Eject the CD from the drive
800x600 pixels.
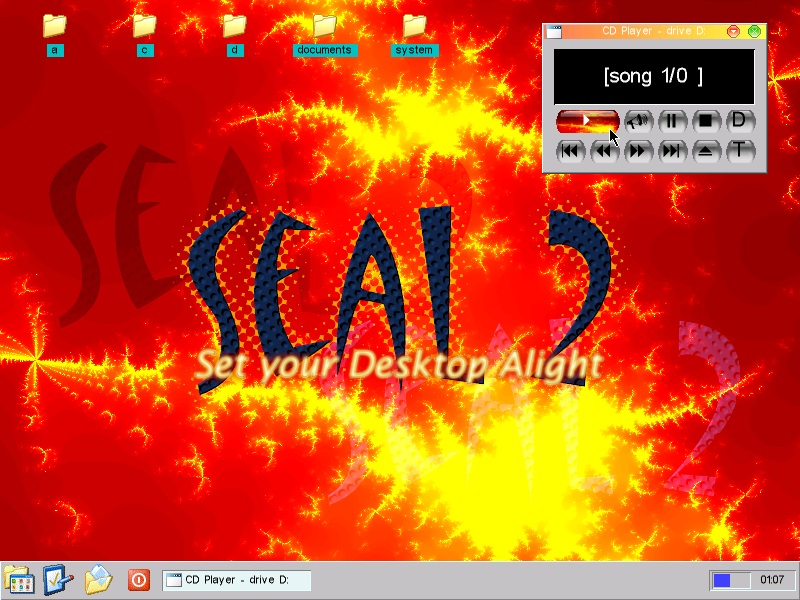tap(705, 152)
